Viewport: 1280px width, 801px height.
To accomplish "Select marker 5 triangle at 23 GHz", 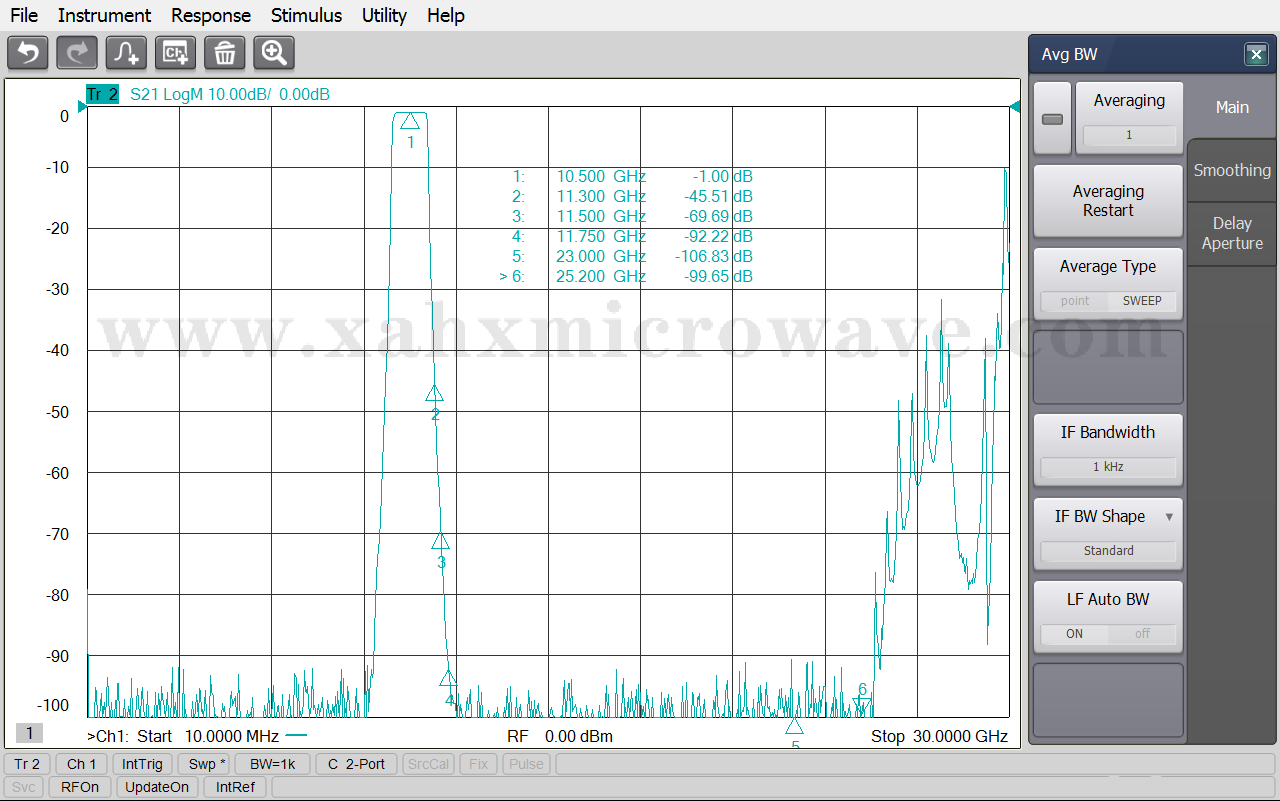I will coord(794,726).
